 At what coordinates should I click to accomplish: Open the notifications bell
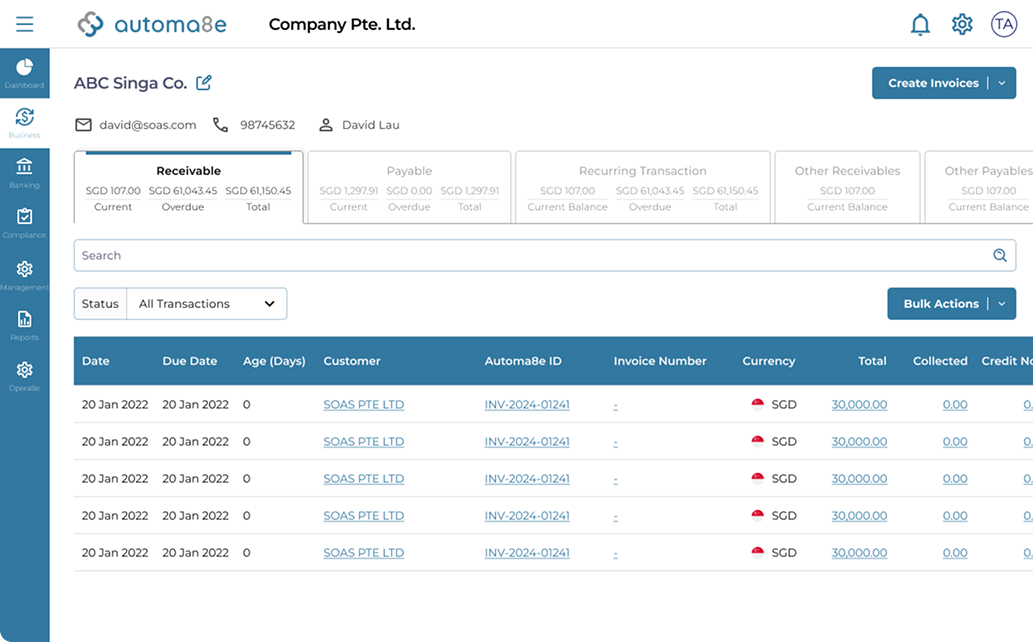[x=920, y=24]
